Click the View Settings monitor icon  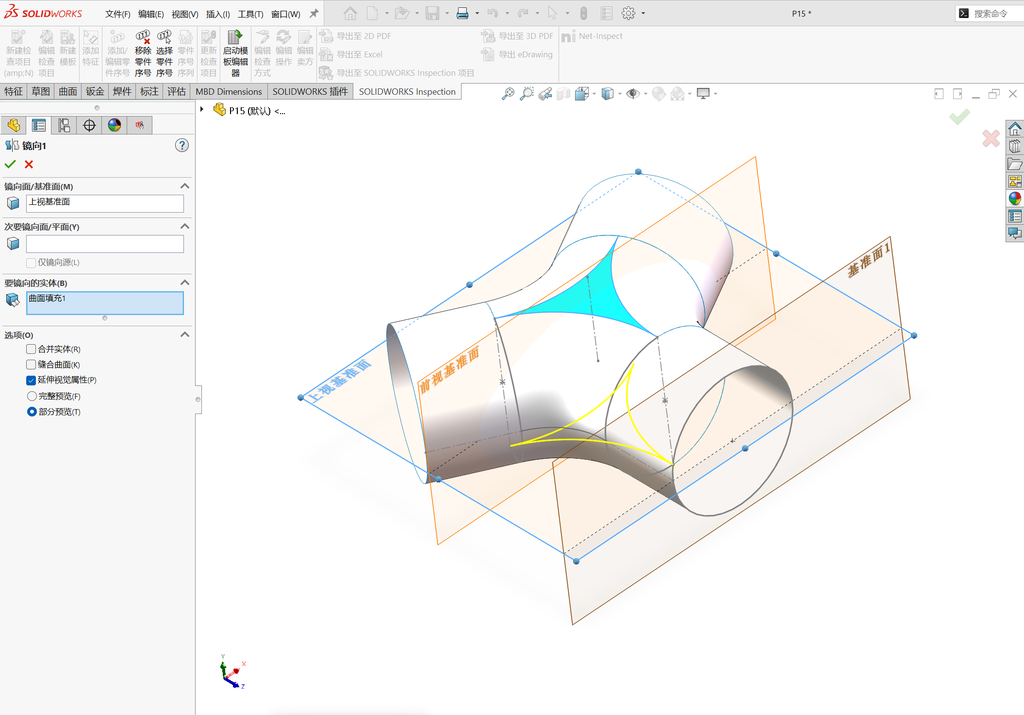[703, 94]
